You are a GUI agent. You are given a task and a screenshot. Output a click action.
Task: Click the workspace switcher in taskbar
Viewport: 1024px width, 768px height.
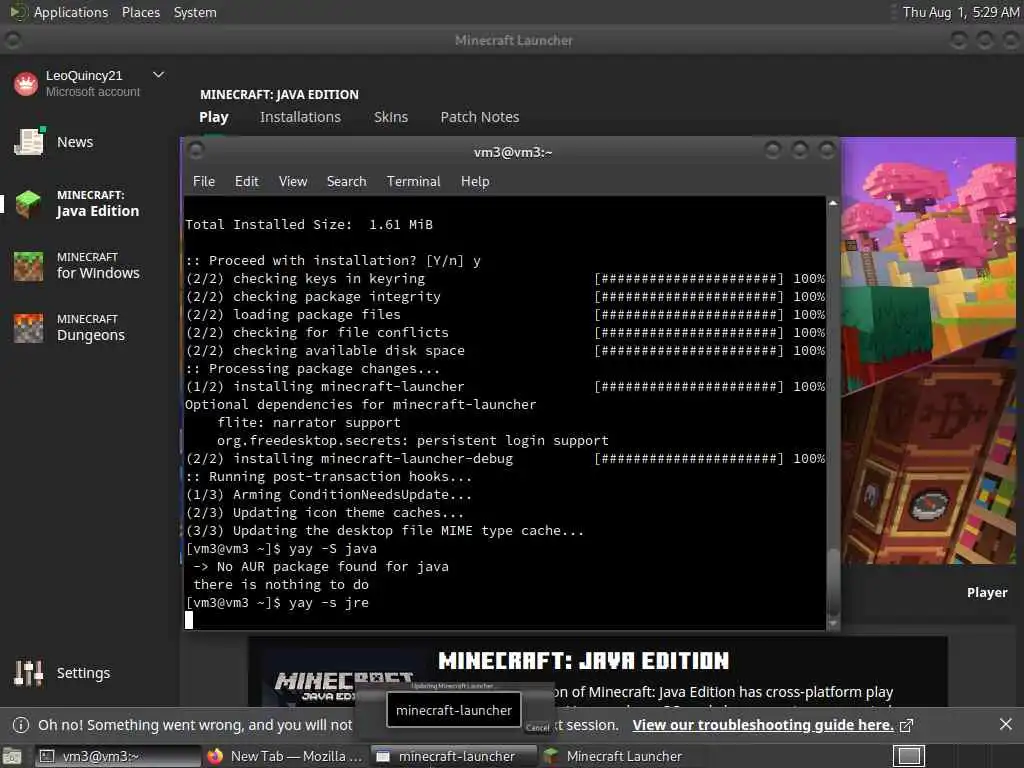[908, 756]
